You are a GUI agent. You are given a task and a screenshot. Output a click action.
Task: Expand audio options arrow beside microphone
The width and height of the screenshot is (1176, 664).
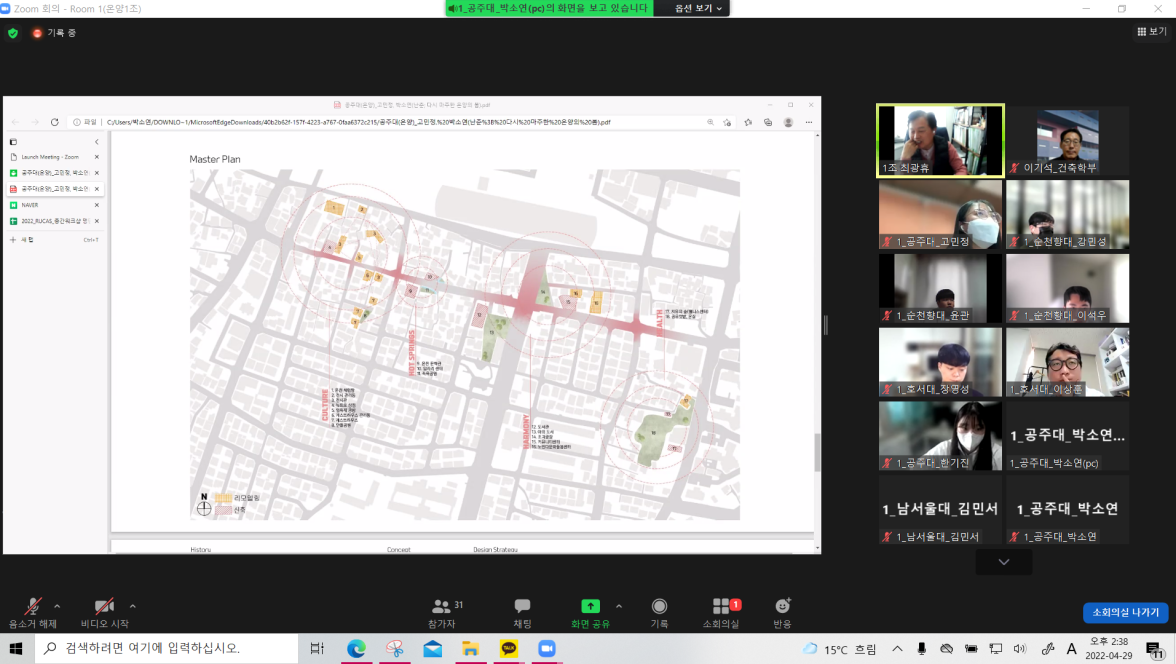click(x=57, y=606)
